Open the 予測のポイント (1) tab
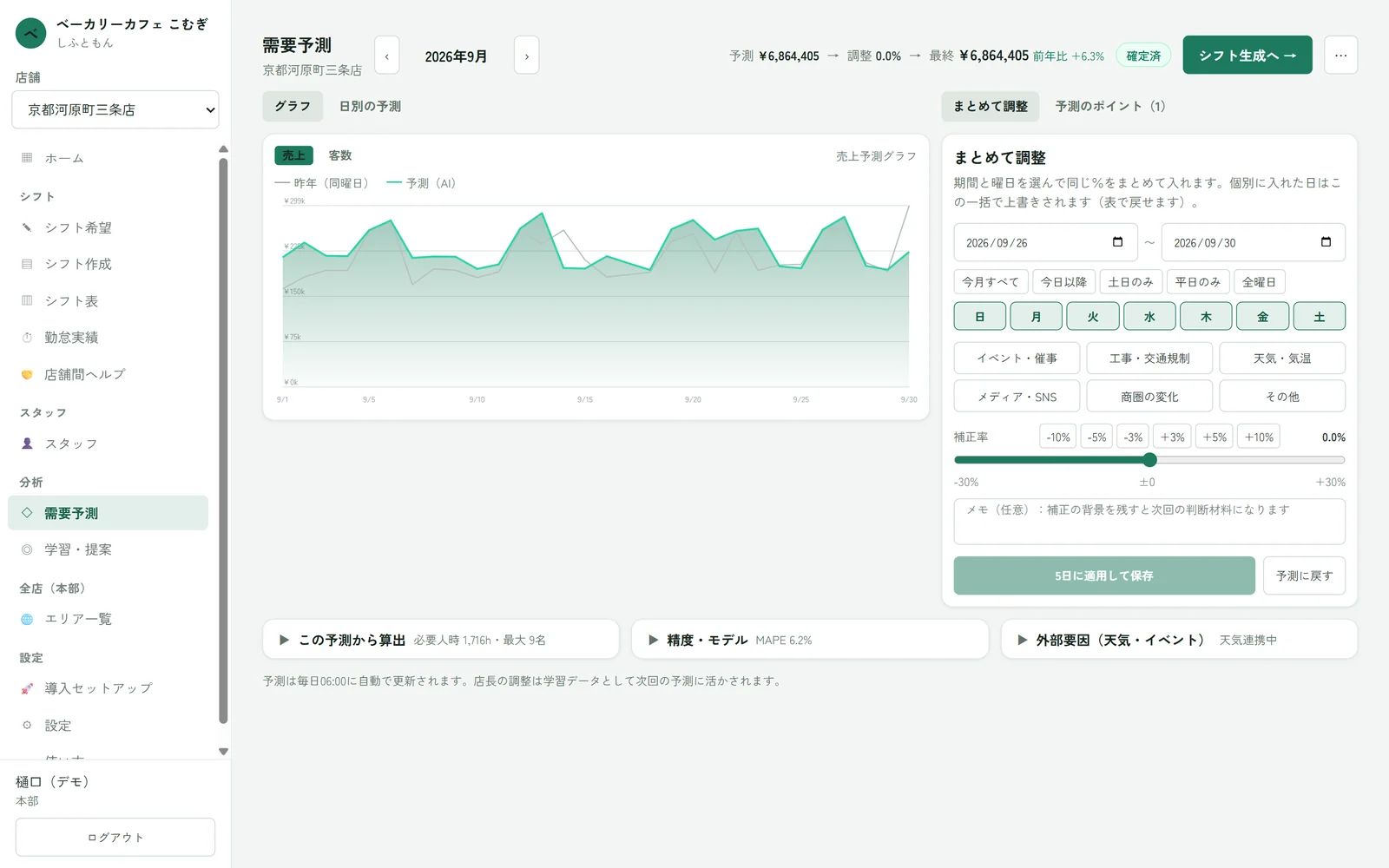 [1110, 106]
